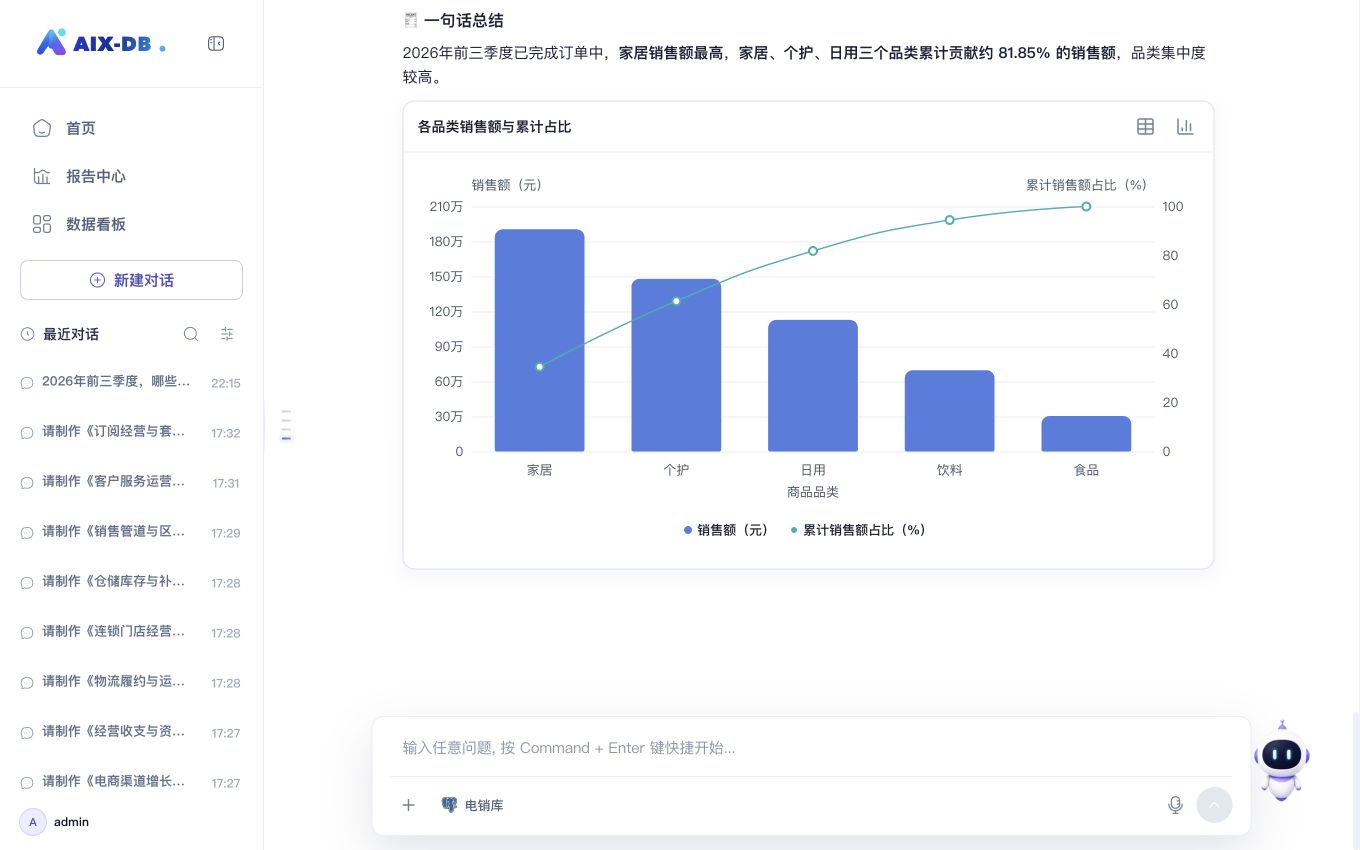The width and height of the screenshot is (1360, 850).
Task: Open conversation 请制作《销售管道与区…
Action: click(131, 532)
